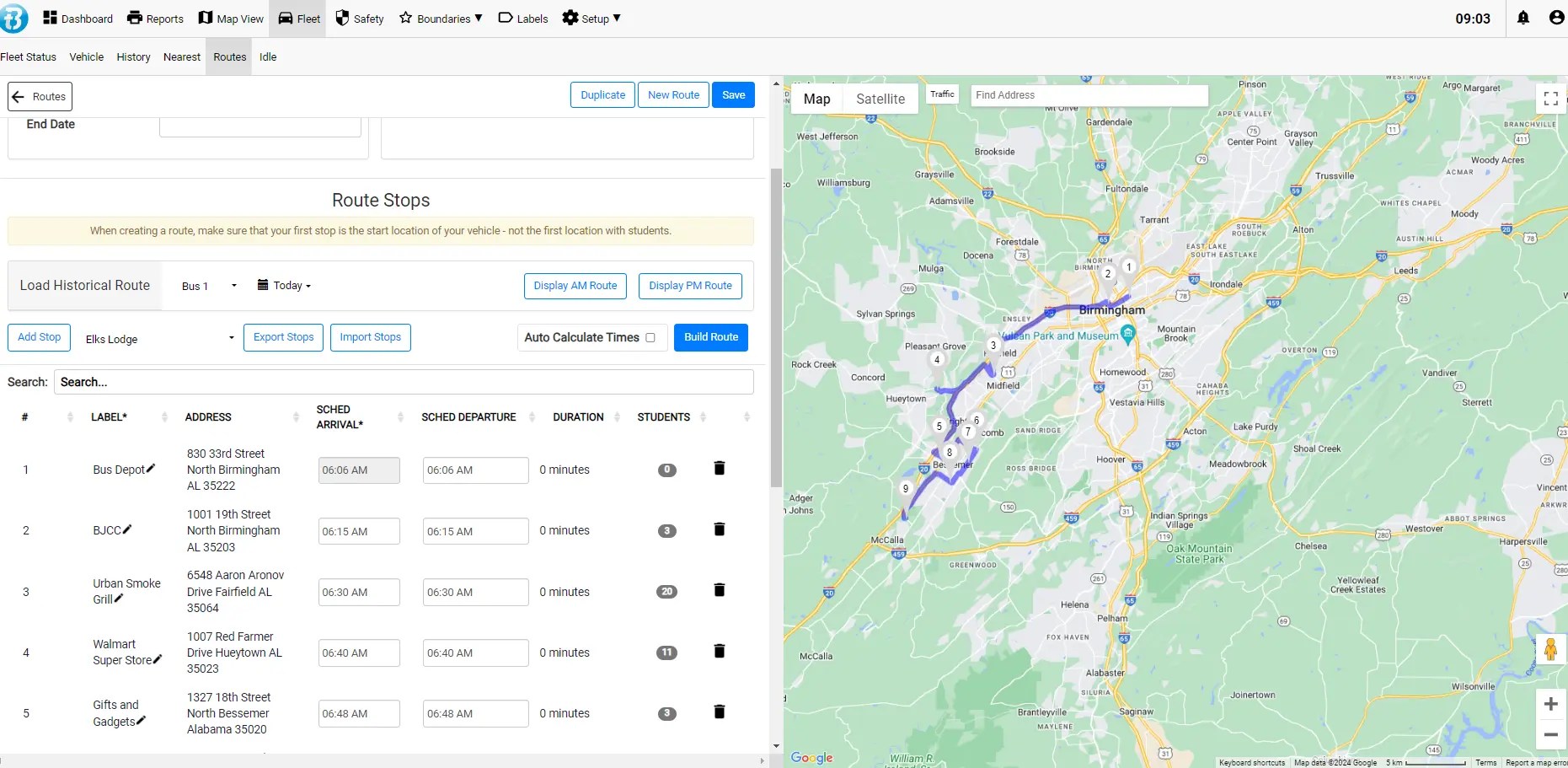1568x768 pixels.
Task: Show students badge for Walmart Super Store
Action: [666, 653]
